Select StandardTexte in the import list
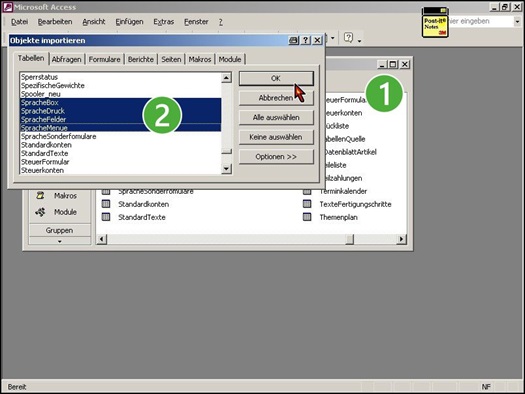Viewport: 525px width, 394px height. (121, 153)
